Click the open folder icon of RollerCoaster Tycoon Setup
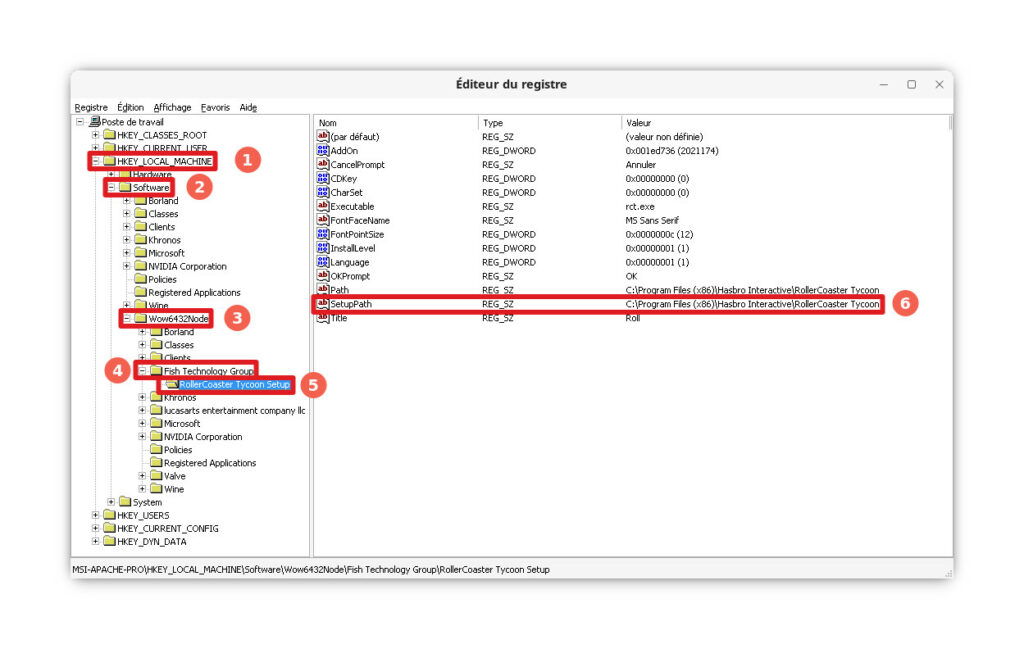The height and width of the screenshot is (649, 1024). (x=172, y=384)
